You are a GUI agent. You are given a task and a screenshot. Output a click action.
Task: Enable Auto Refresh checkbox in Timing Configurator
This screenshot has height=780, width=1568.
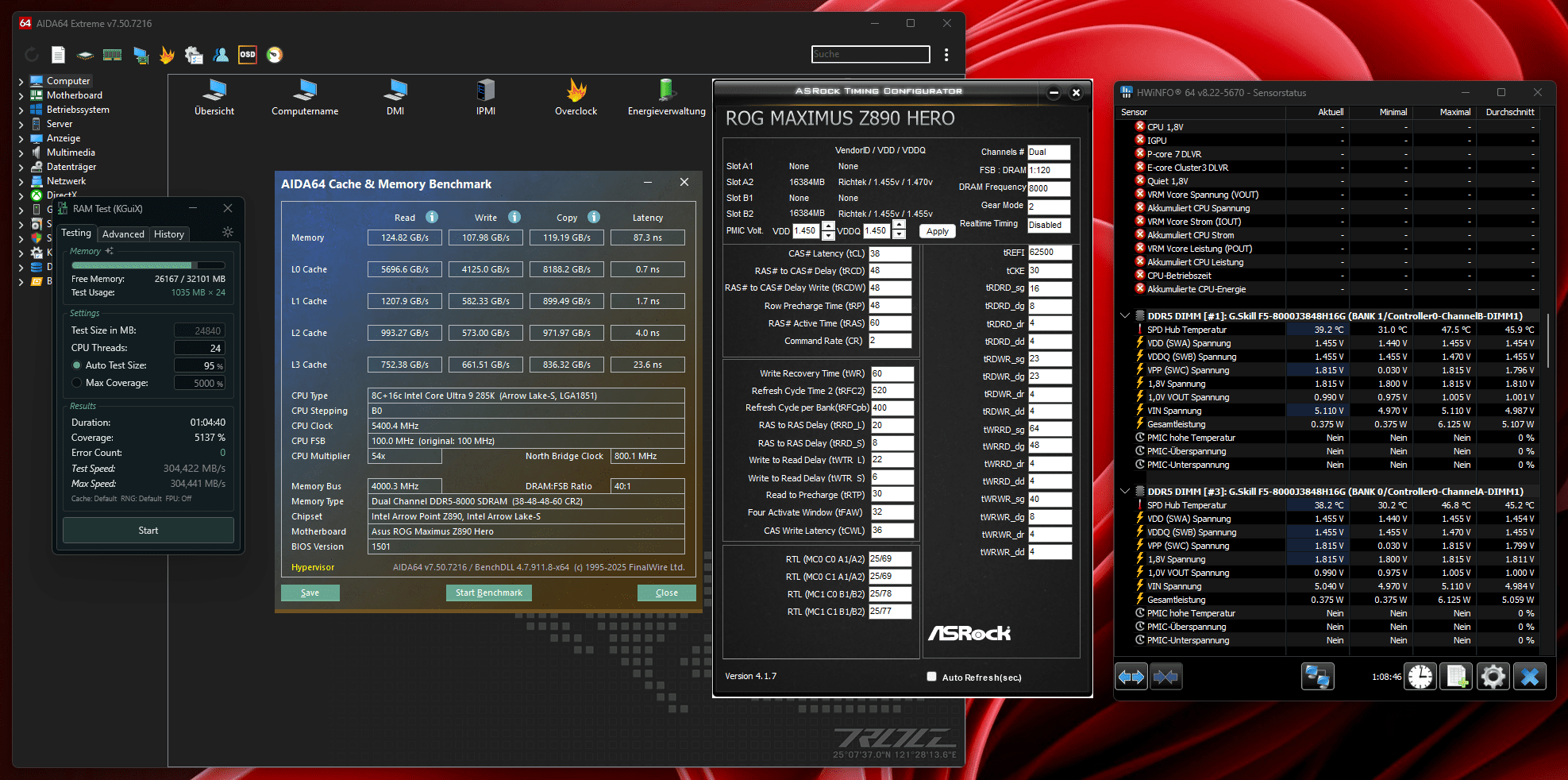coord(932,677)
